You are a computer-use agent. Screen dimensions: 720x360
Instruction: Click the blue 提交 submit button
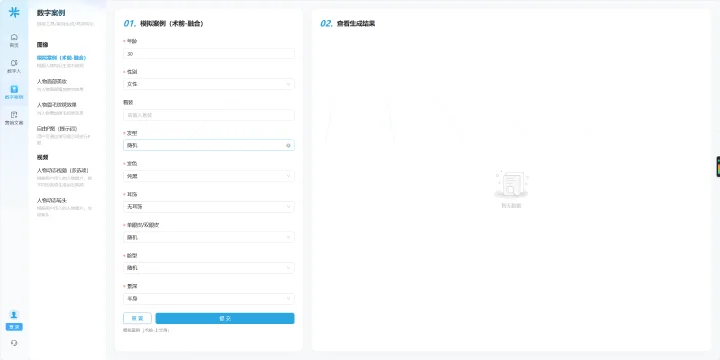pos(225,319)
